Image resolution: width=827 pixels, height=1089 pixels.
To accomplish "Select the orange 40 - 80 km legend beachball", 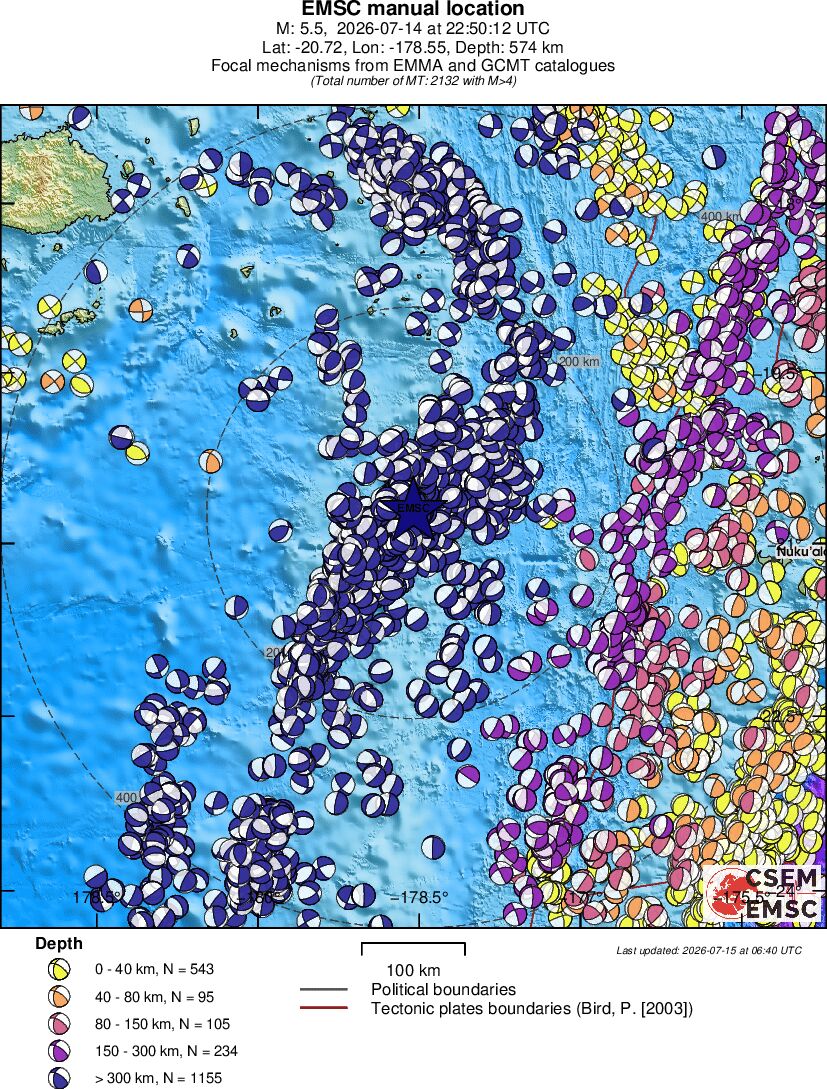I will tap(59, 997).
